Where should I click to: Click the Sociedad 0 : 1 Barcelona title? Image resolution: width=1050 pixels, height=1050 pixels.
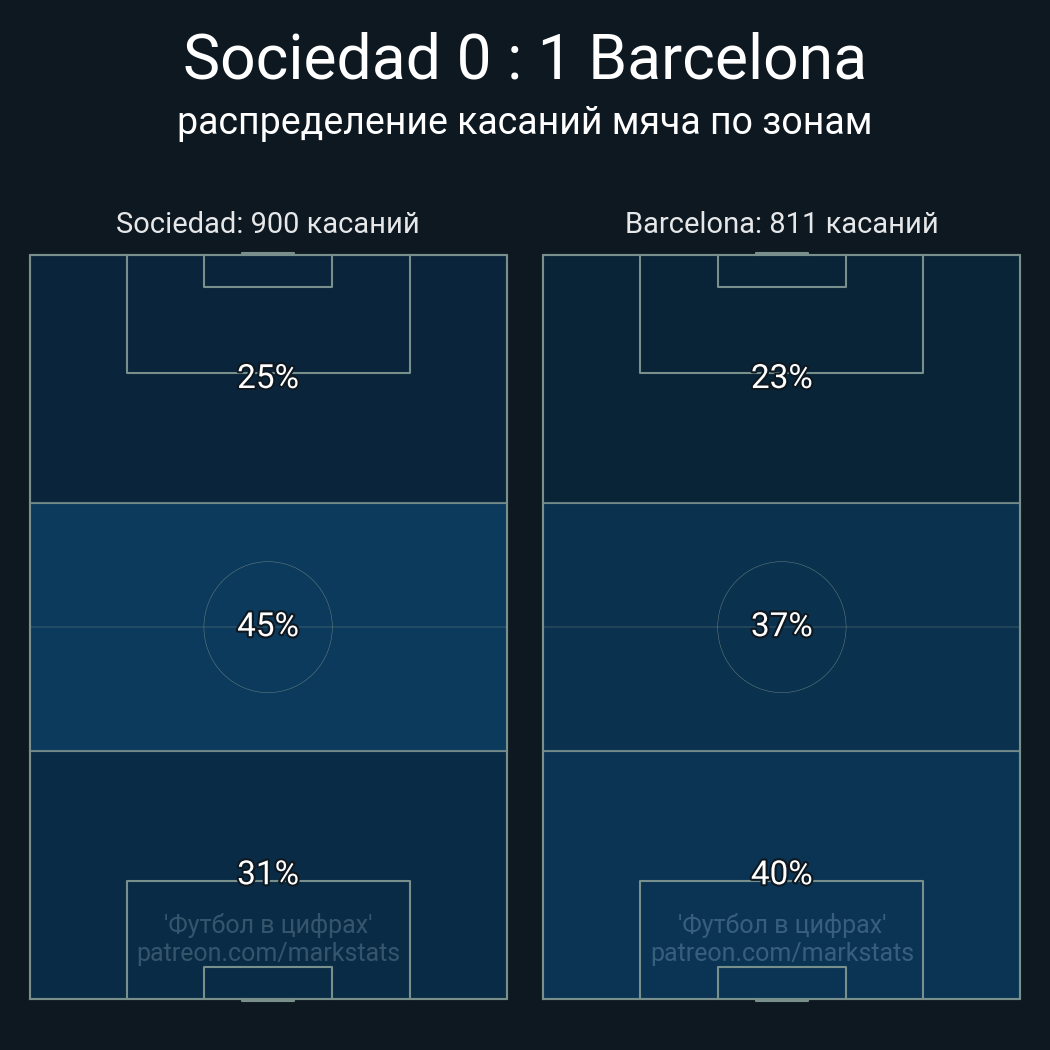pyautogui.click(x=524, y=58)
